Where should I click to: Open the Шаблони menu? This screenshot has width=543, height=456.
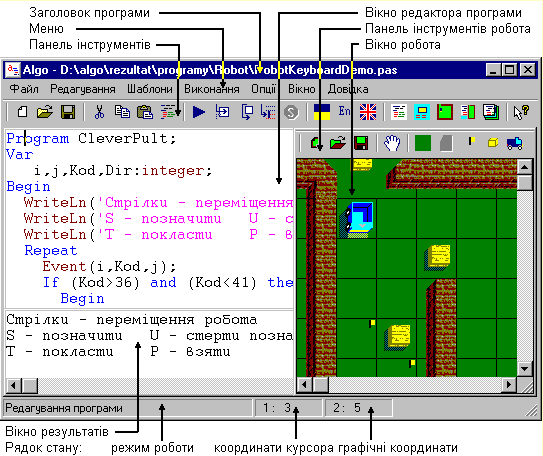[x=150, y=89]
